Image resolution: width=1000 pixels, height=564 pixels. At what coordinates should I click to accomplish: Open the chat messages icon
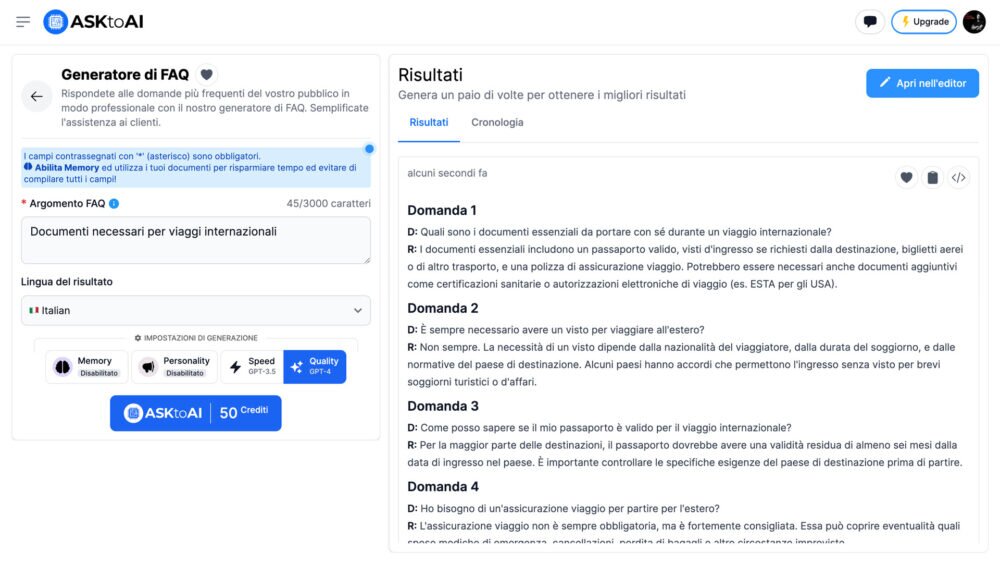(870, 22)
